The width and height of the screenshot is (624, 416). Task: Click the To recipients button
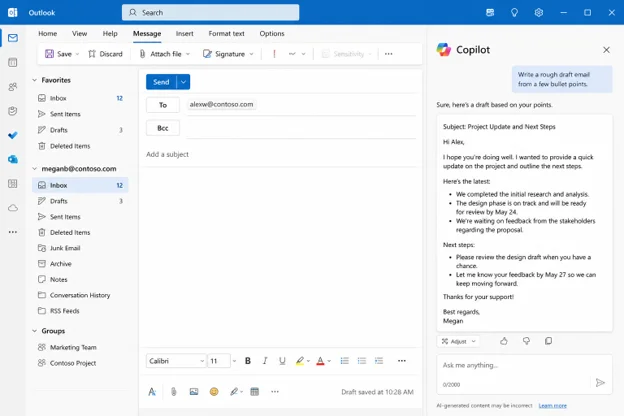pyautogui.click(x=163, y=105)
